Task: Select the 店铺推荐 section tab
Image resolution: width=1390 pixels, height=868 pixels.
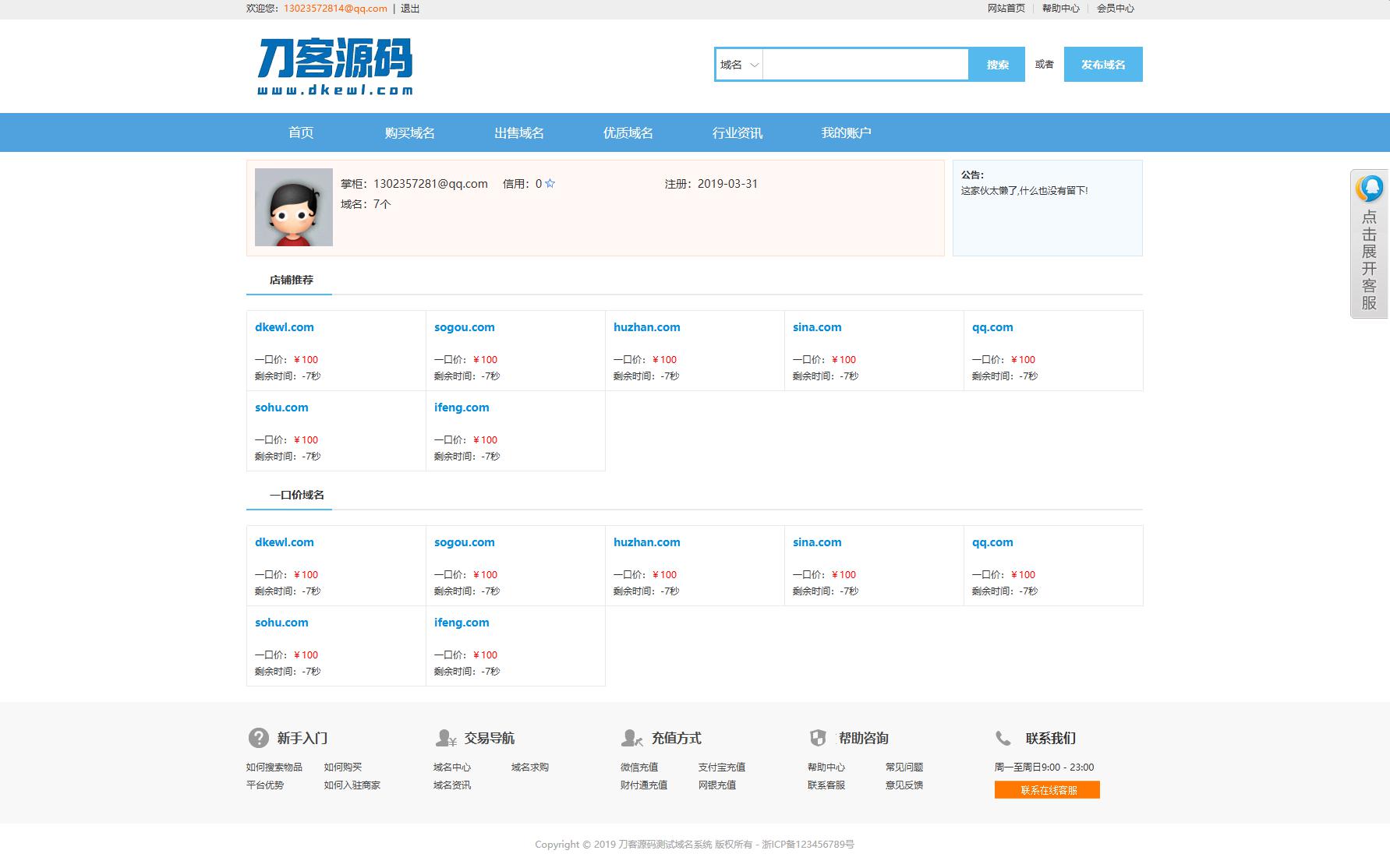Action: tap(291, 280)
